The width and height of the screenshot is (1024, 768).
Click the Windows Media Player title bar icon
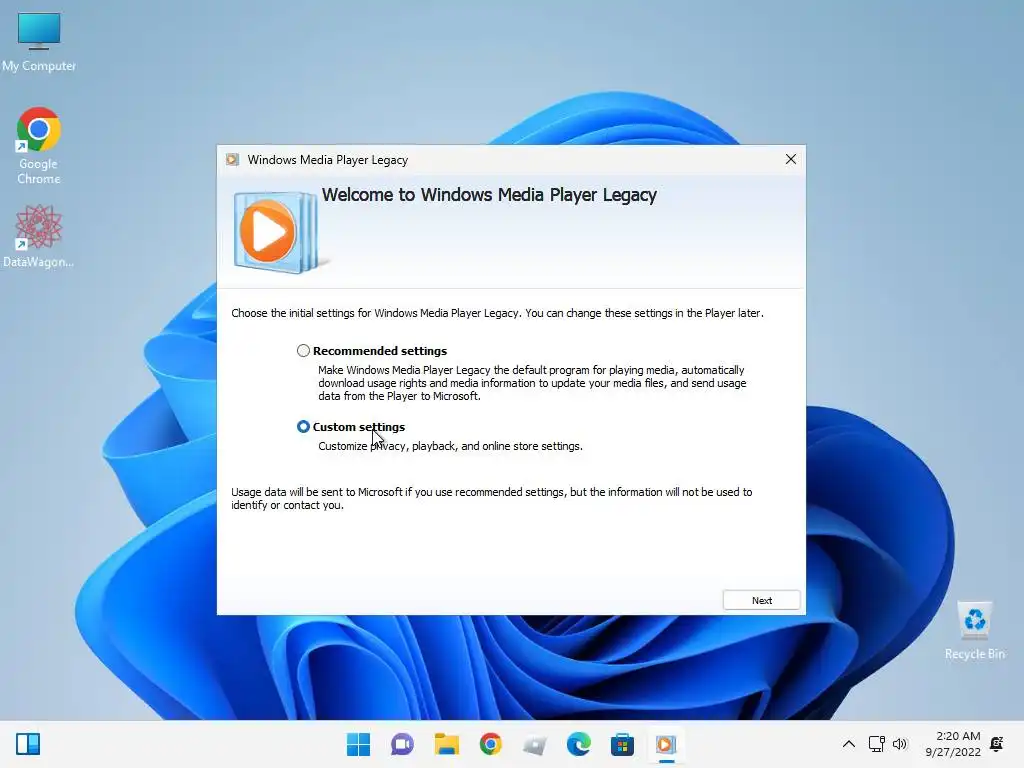coord(232,159)
